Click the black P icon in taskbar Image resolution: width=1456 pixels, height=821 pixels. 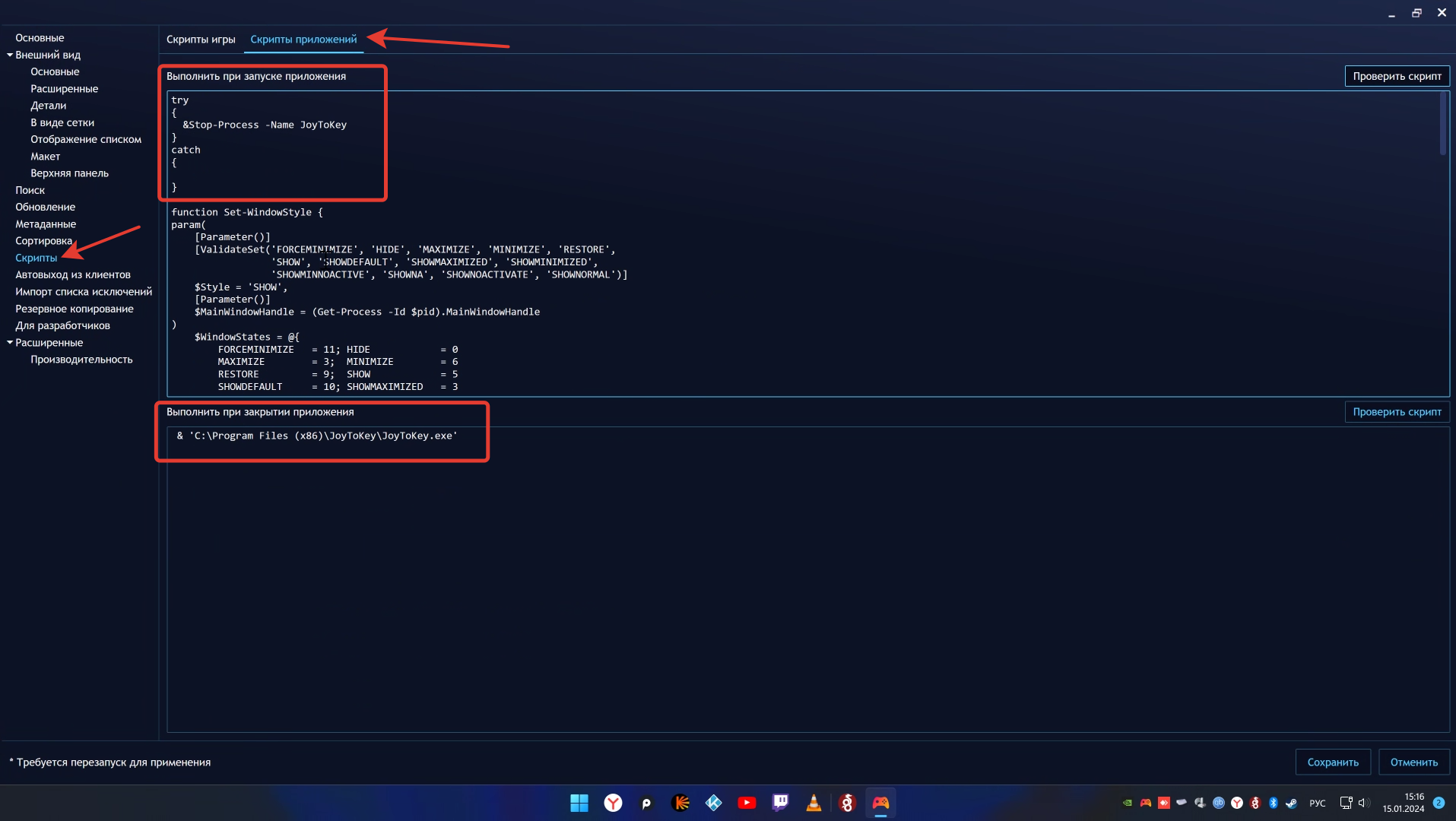[x=646, y=803]
